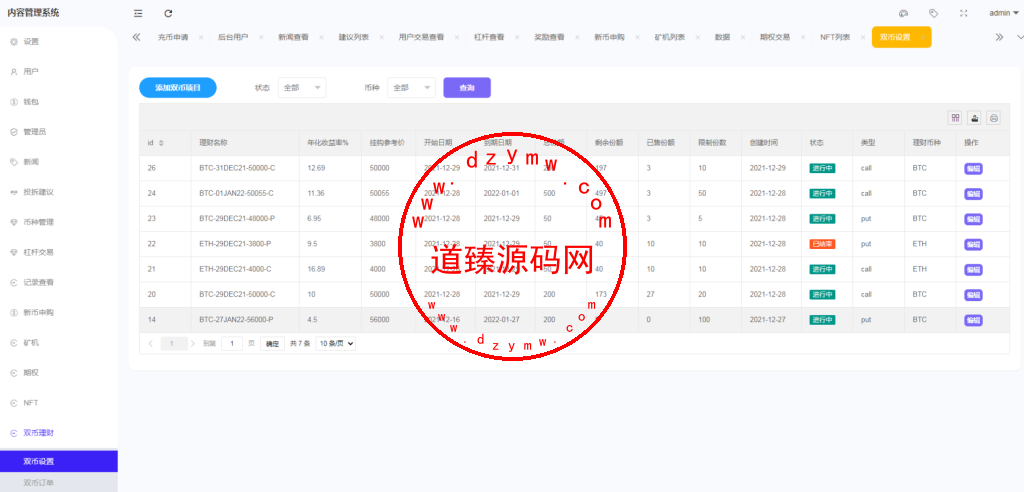Close the 矿机列表 tab
Screen dimensions: 1024x492
click(x=697, y=37)
